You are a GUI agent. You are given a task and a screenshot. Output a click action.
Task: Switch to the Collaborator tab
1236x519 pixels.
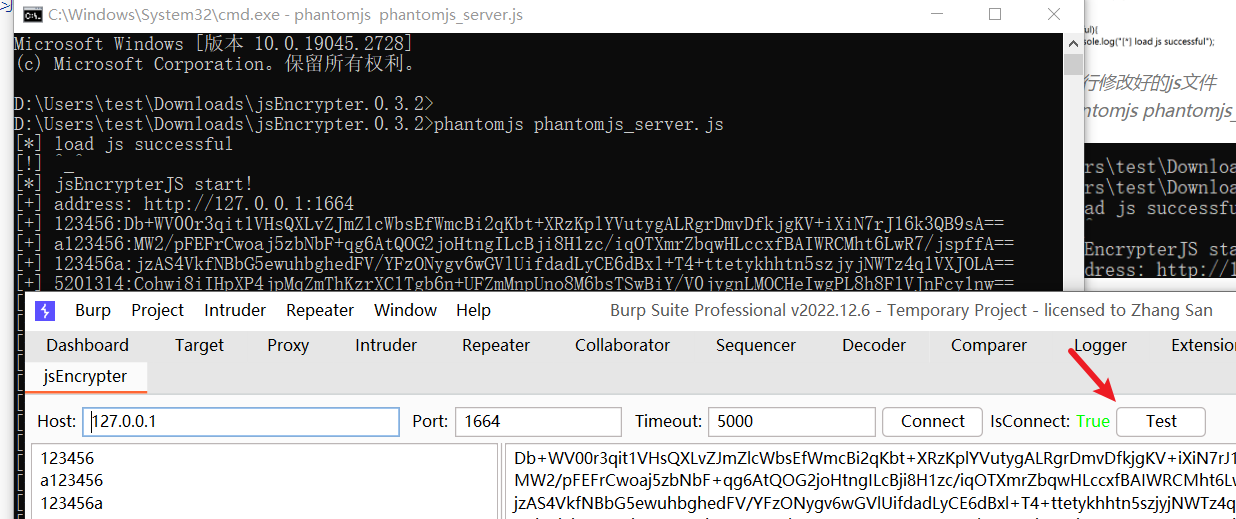tap(622, 345)
